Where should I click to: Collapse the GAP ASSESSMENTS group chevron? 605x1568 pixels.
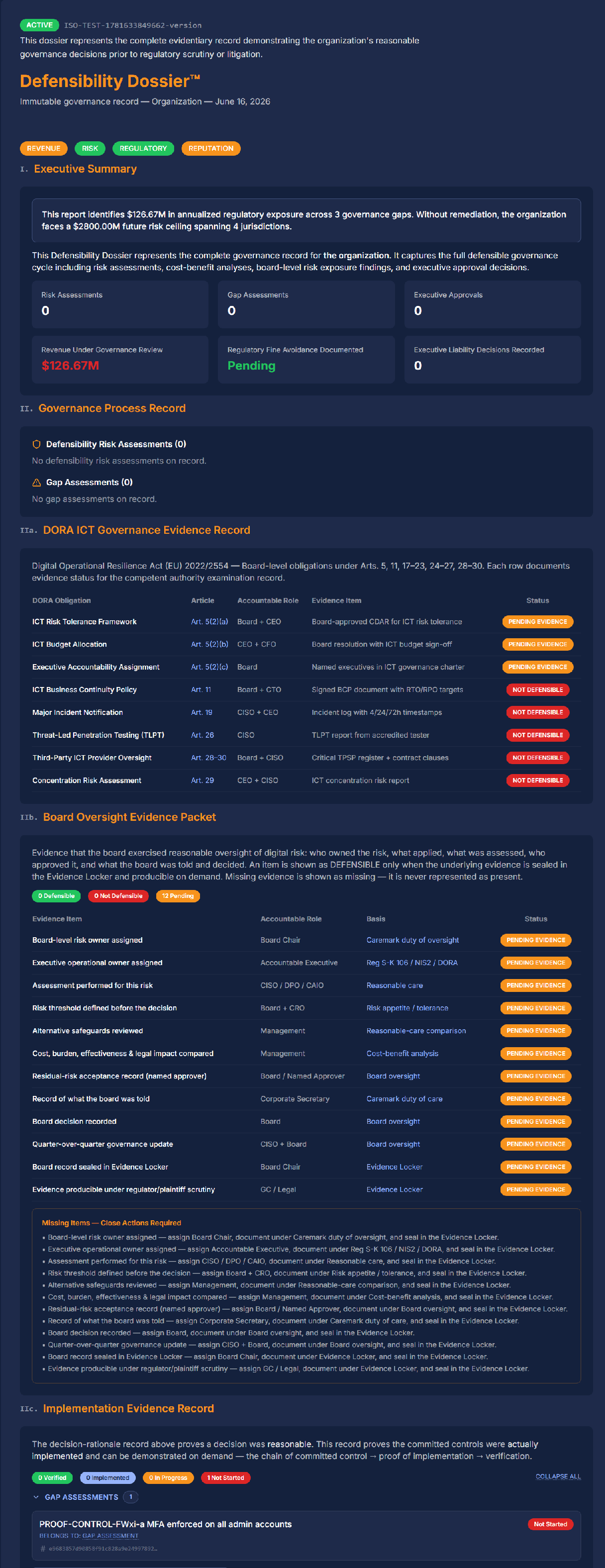(36, 1497)
